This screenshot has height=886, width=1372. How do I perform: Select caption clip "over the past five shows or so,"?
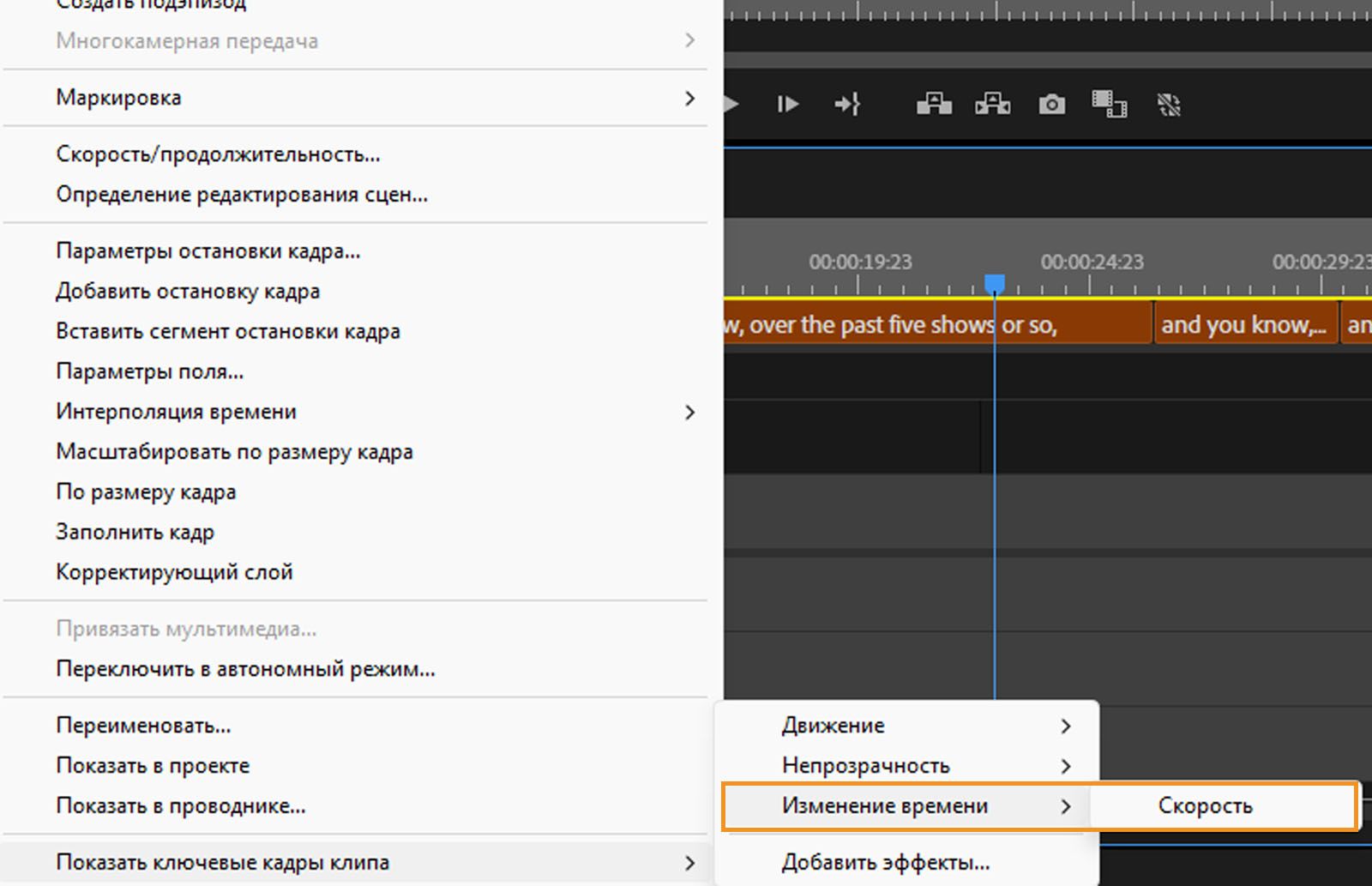pyautogui.click(x=937, y=325)
